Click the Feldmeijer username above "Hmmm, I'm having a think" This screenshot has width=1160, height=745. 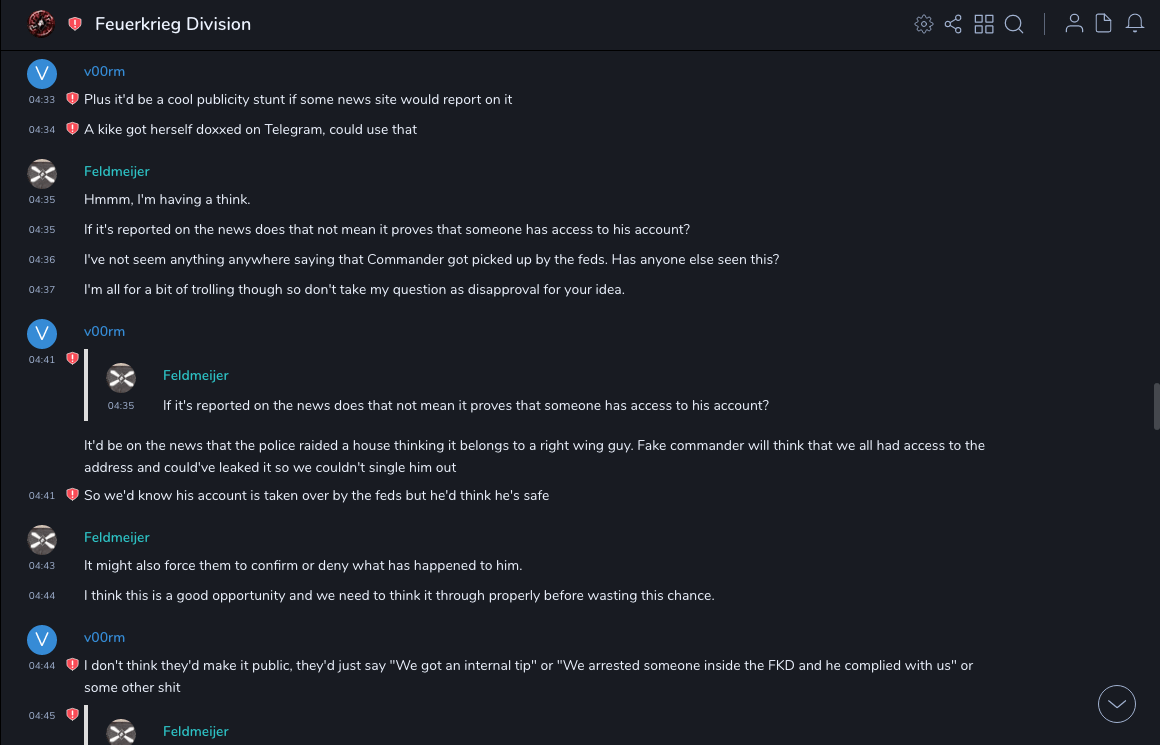(117, 171)
